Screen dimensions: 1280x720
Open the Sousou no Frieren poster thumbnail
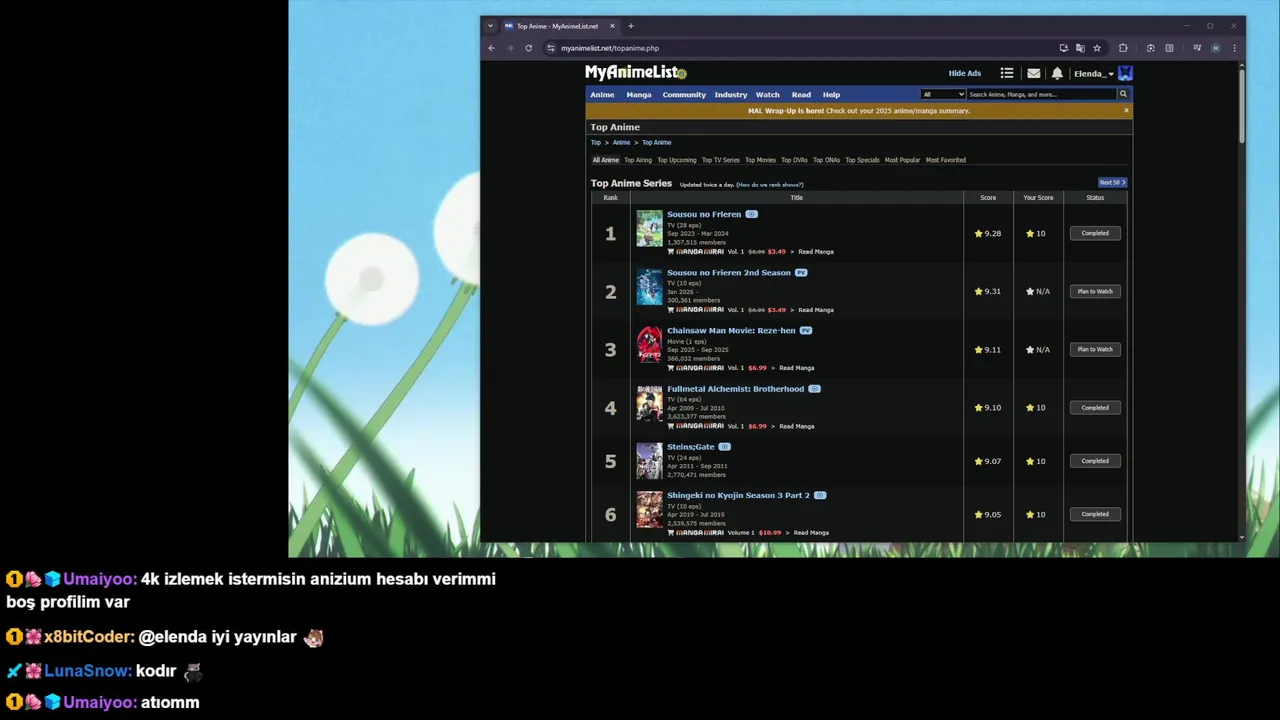[x=650, y=229]
